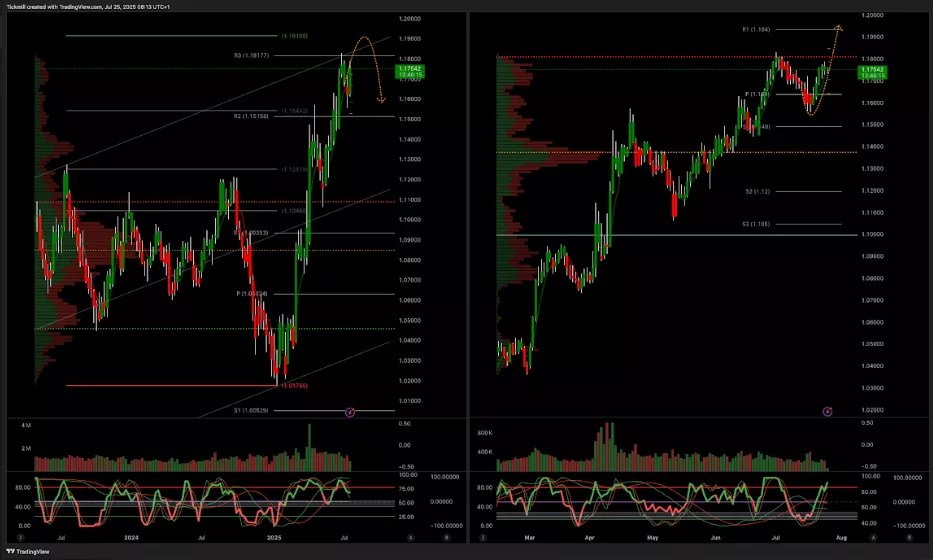
Task: Click the Z timezone icon under left chart
Action: pos(22,537)
